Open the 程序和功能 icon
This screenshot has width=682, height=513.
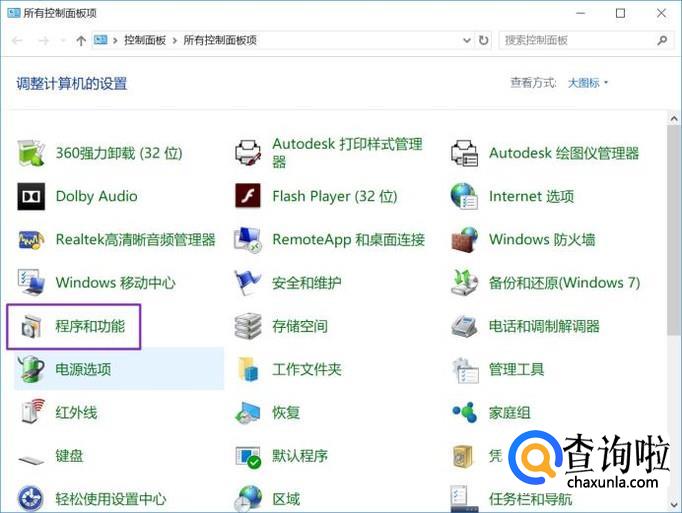pyautogui.click(x=31, y=326)
